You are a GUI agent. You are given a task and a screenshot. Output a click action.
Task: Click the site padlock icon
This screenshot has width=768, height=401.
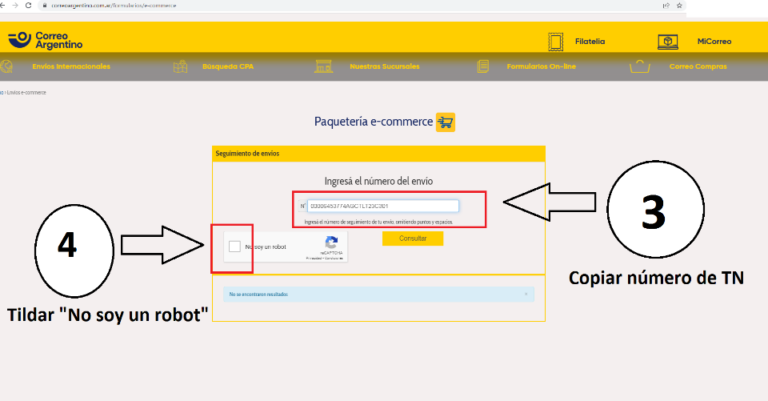tap(45, 5)
